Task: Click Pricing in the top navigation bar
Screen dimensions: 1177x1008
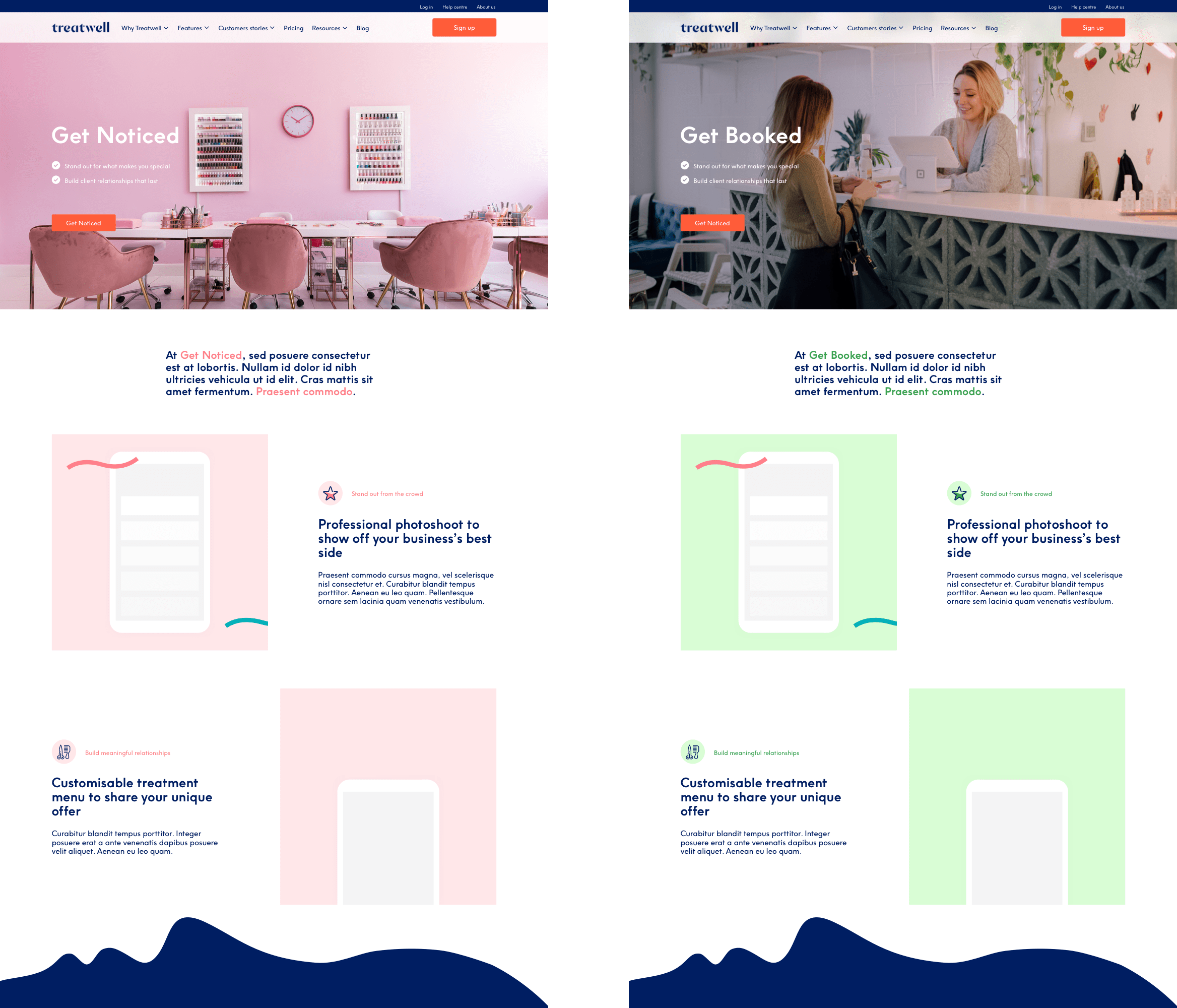Action: [293, 28]
